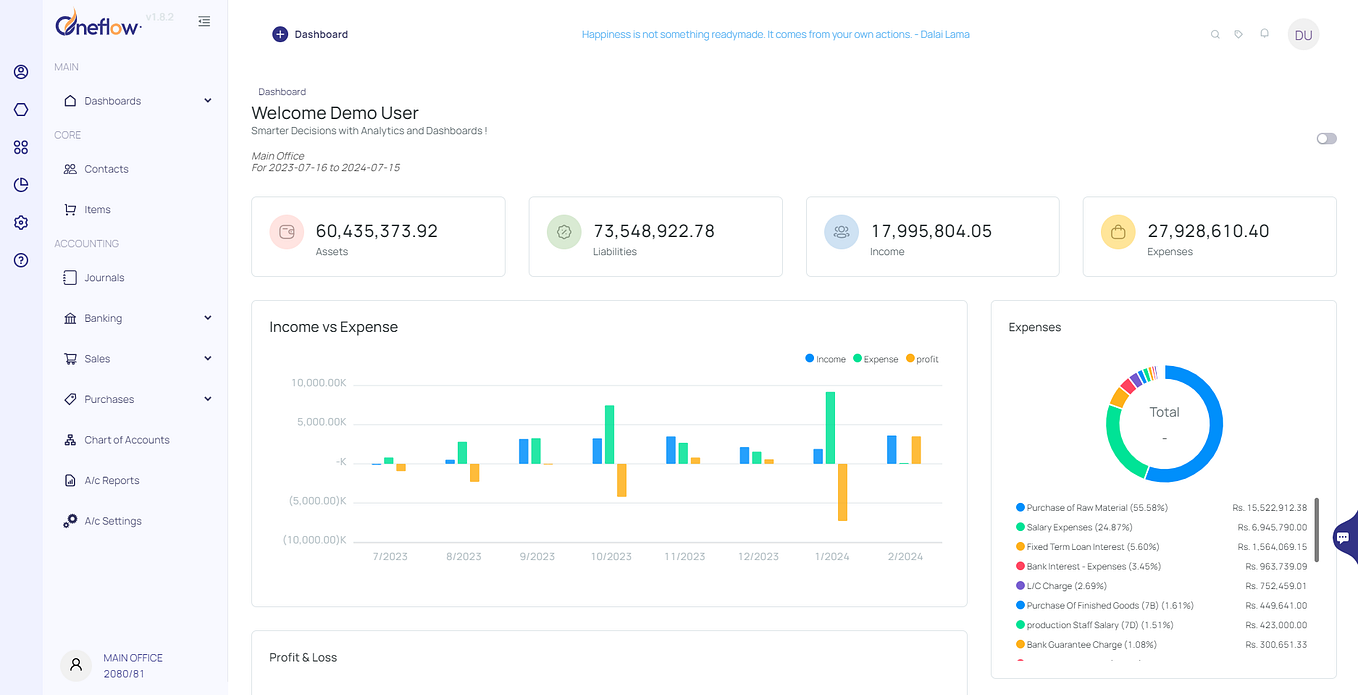This screenshot has height=695, width=1358.
Task: Expand the Dashboards menu chevron
Action: pos(208,101)
